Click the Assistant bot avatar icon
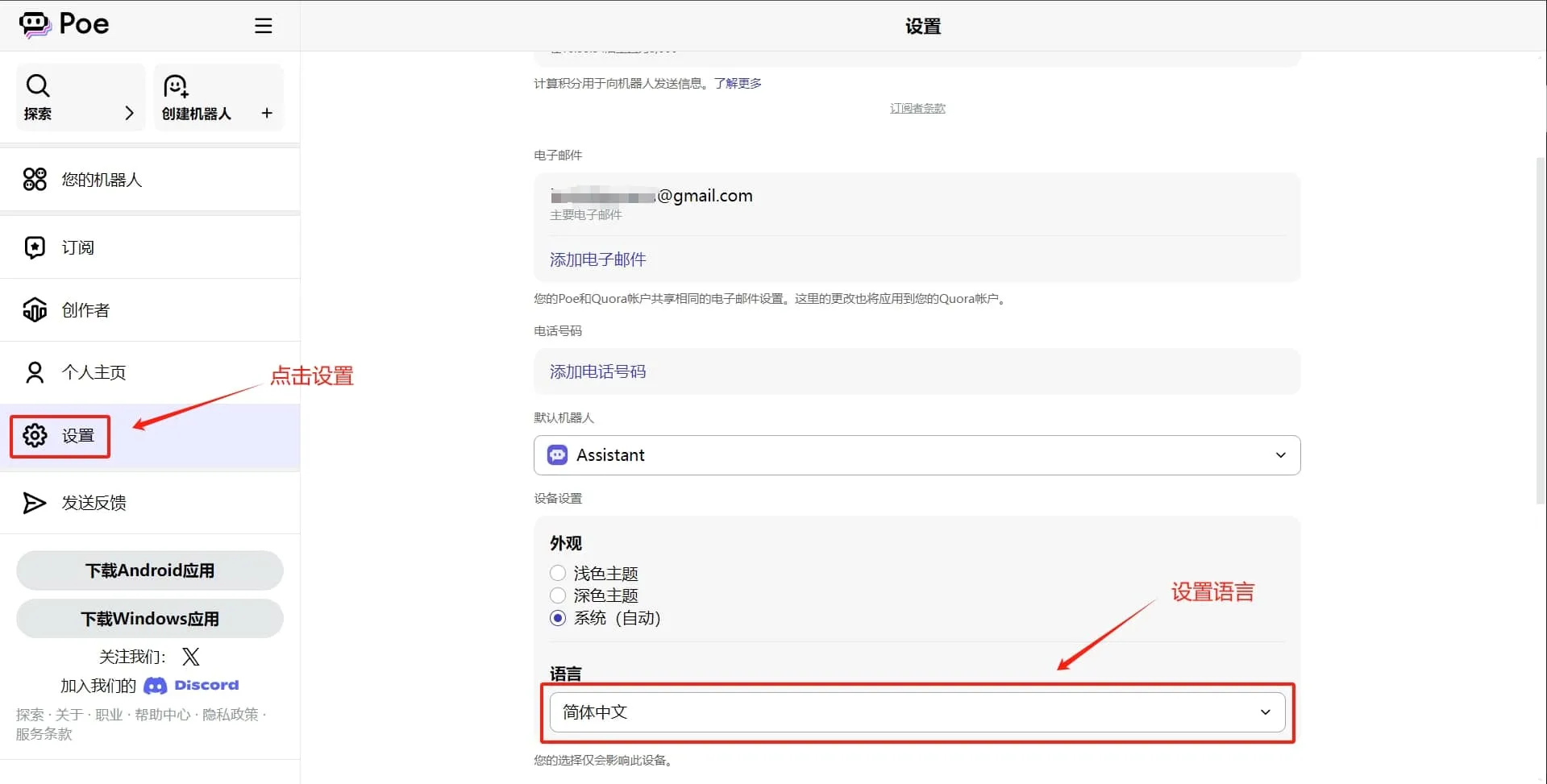1547x784 pixels. 557,455
